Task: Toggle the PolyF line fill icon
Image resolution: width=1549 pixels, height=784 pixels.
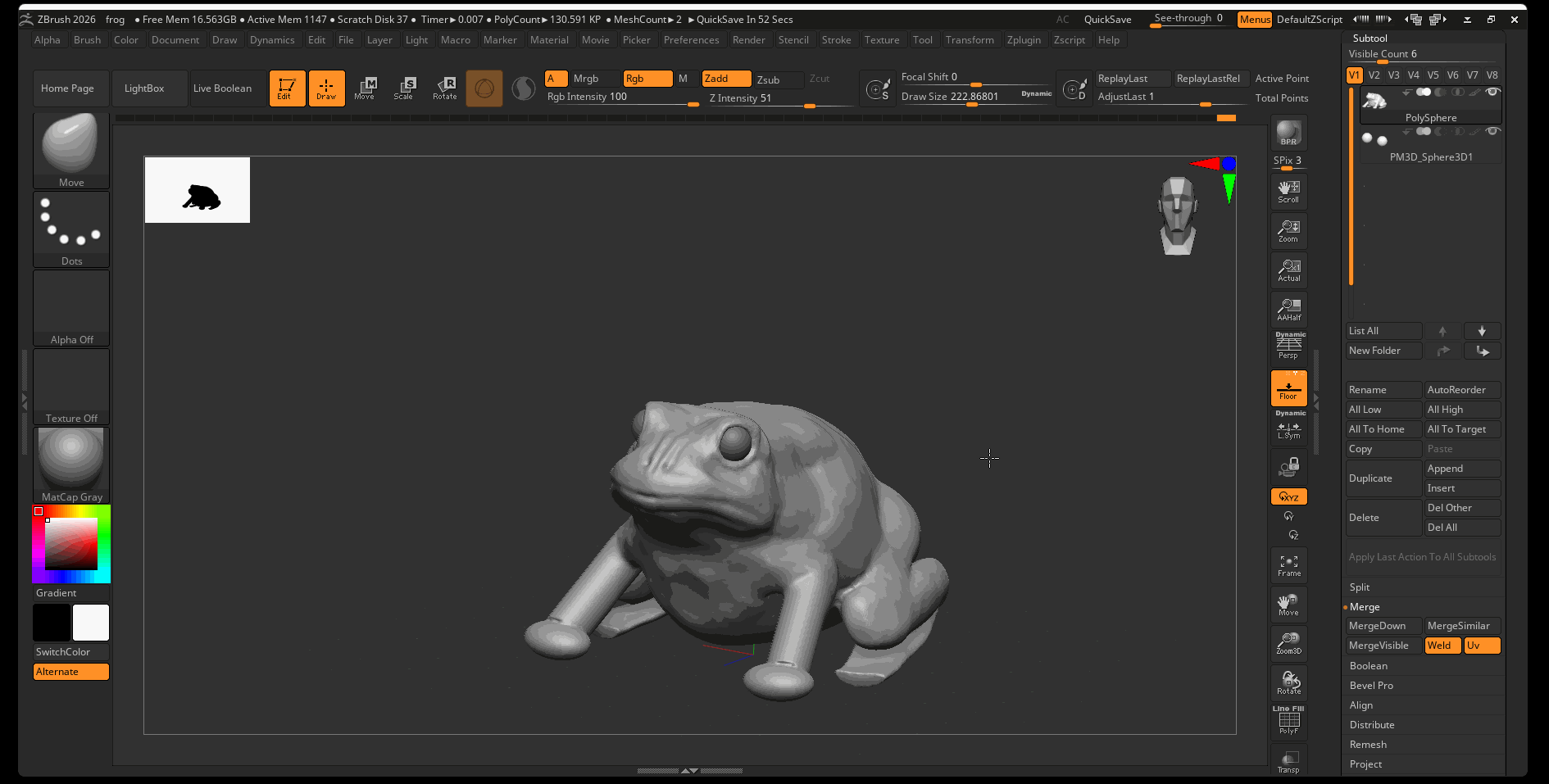Action: (1288, 721)
